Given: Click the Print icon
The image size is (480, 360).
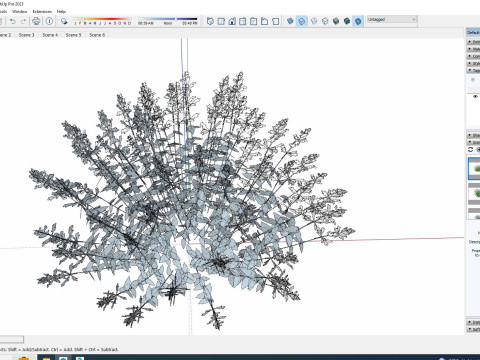Looking at the screenshot, I should click(x=36, y=21).
